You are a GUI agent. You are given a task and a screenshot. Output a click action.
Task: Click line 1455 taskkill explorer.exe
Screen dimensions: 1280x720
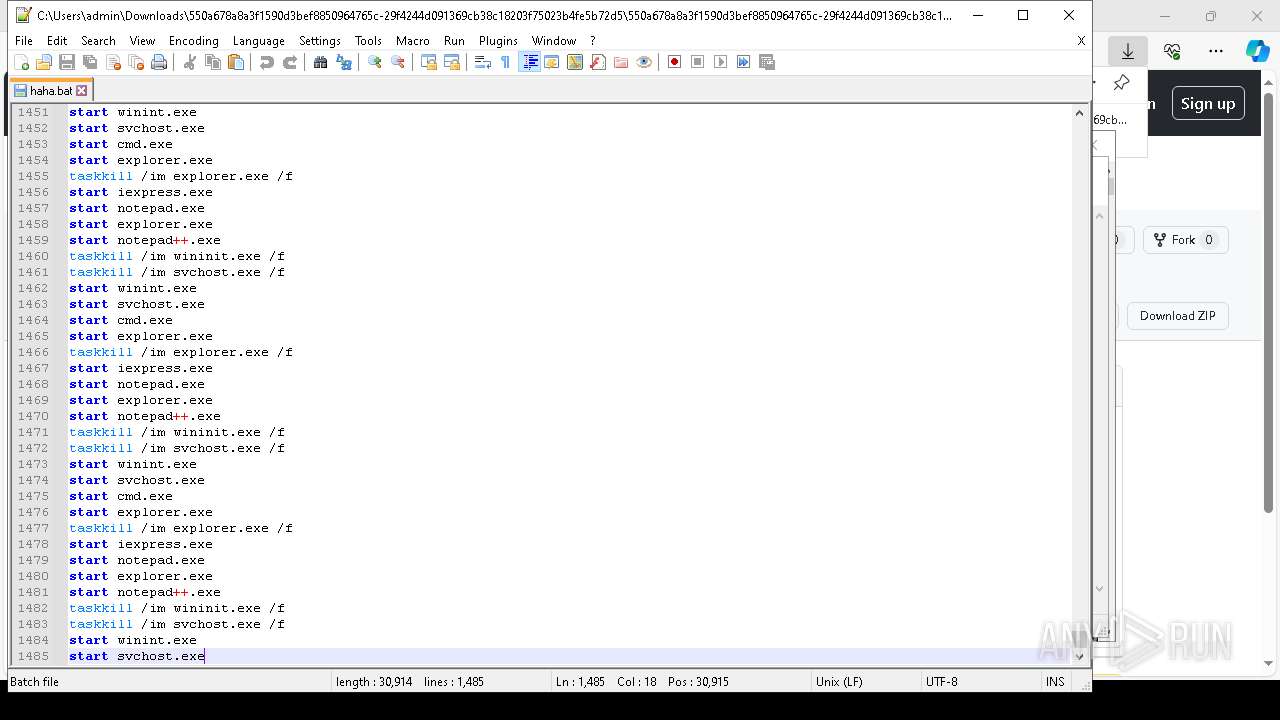(181, 176)
